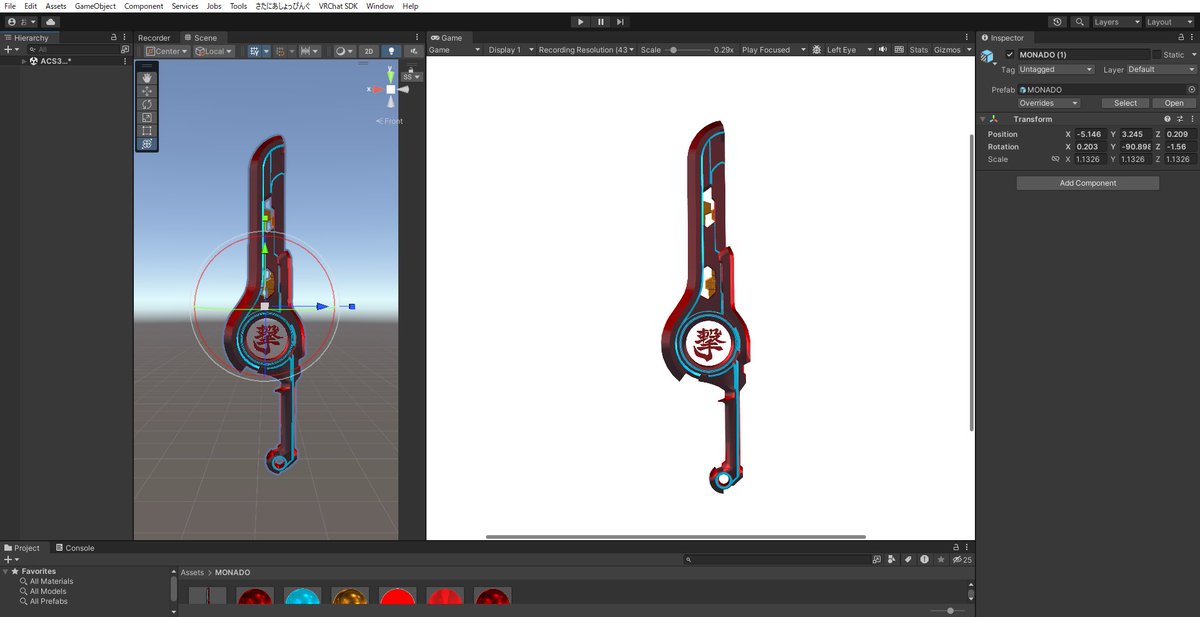1200x617 pixels.
Task: Open the File menu
Action: pos(10,6)
